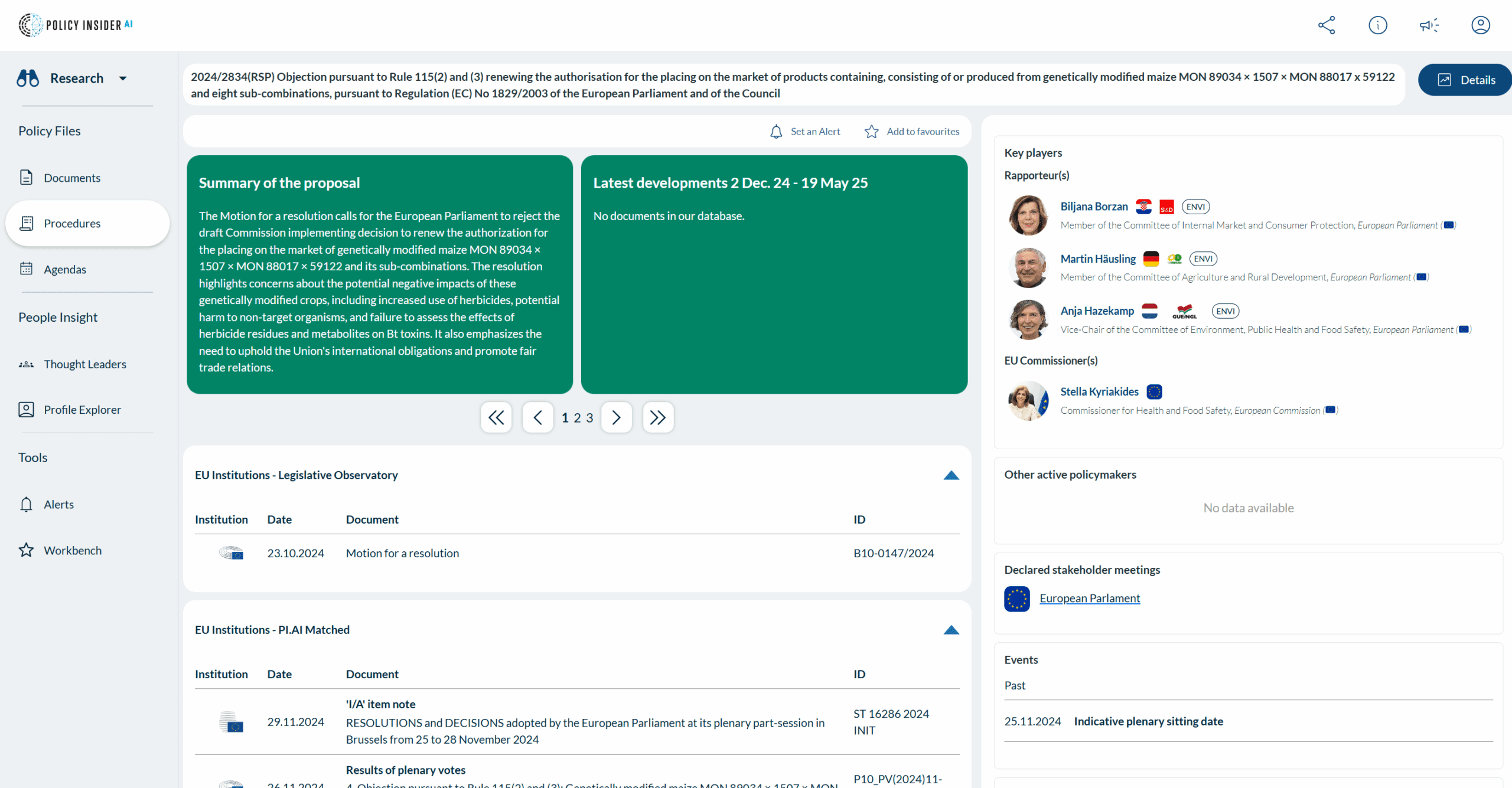Click the next page arrow
This screenshot has width=1512, height=788.
tap(616, 418)
